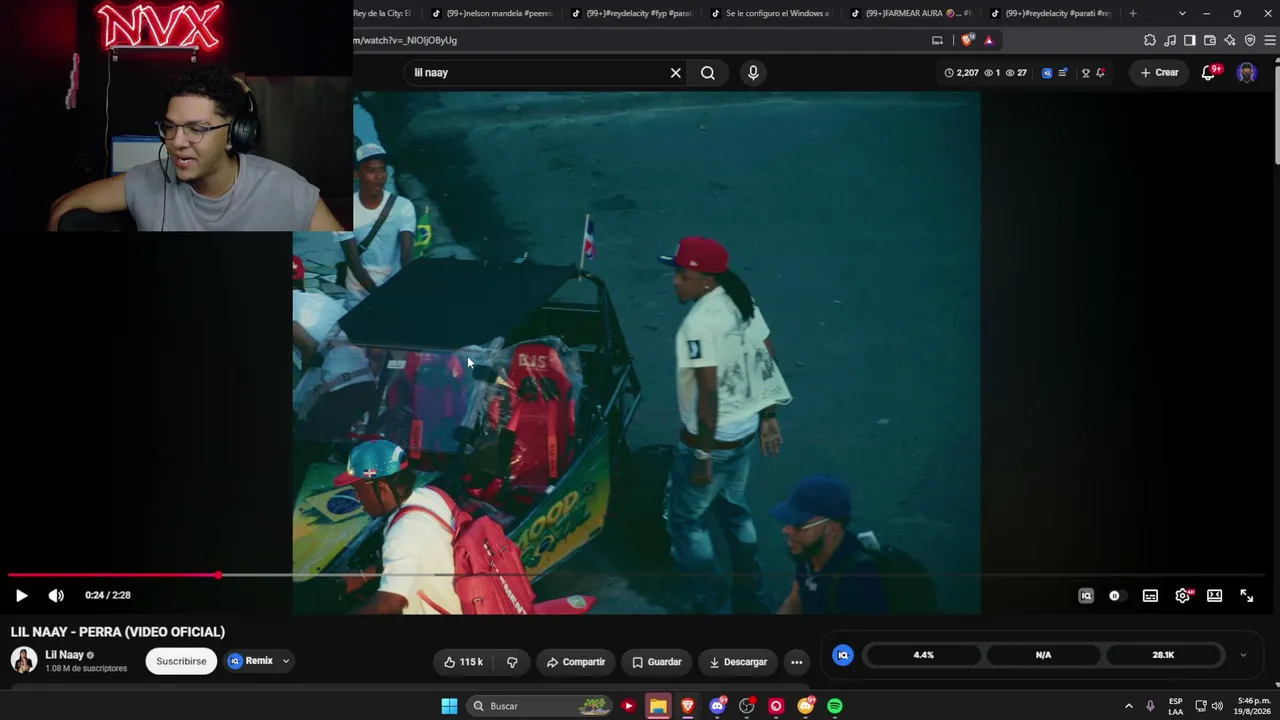Click the YouTube search magnifier button

tap(708, 73)
